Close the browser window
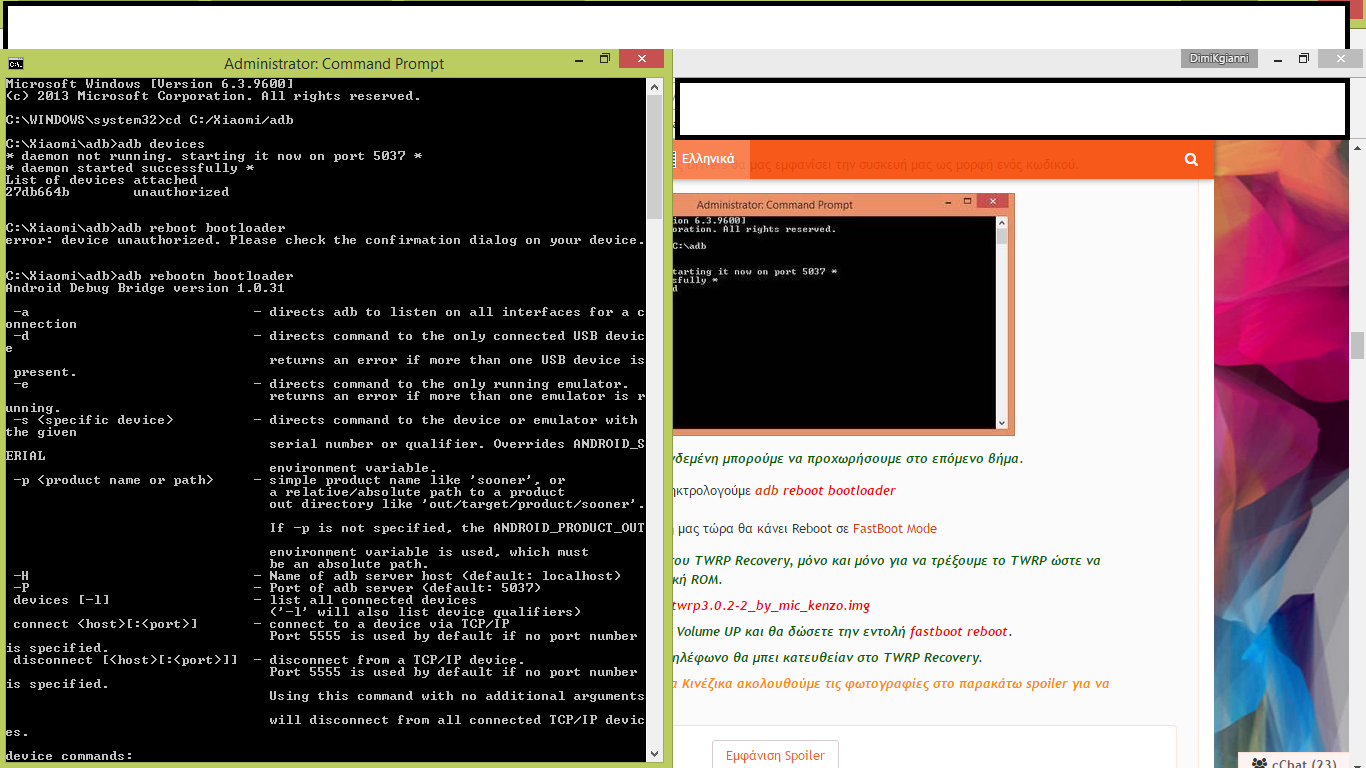This screenshot has width=1366, height=768. [1338, 59]
